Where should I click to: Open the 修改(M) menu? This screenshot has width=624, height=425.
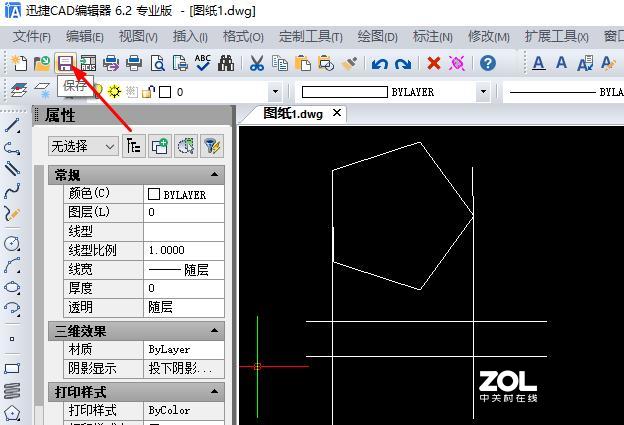click(489, 37)
